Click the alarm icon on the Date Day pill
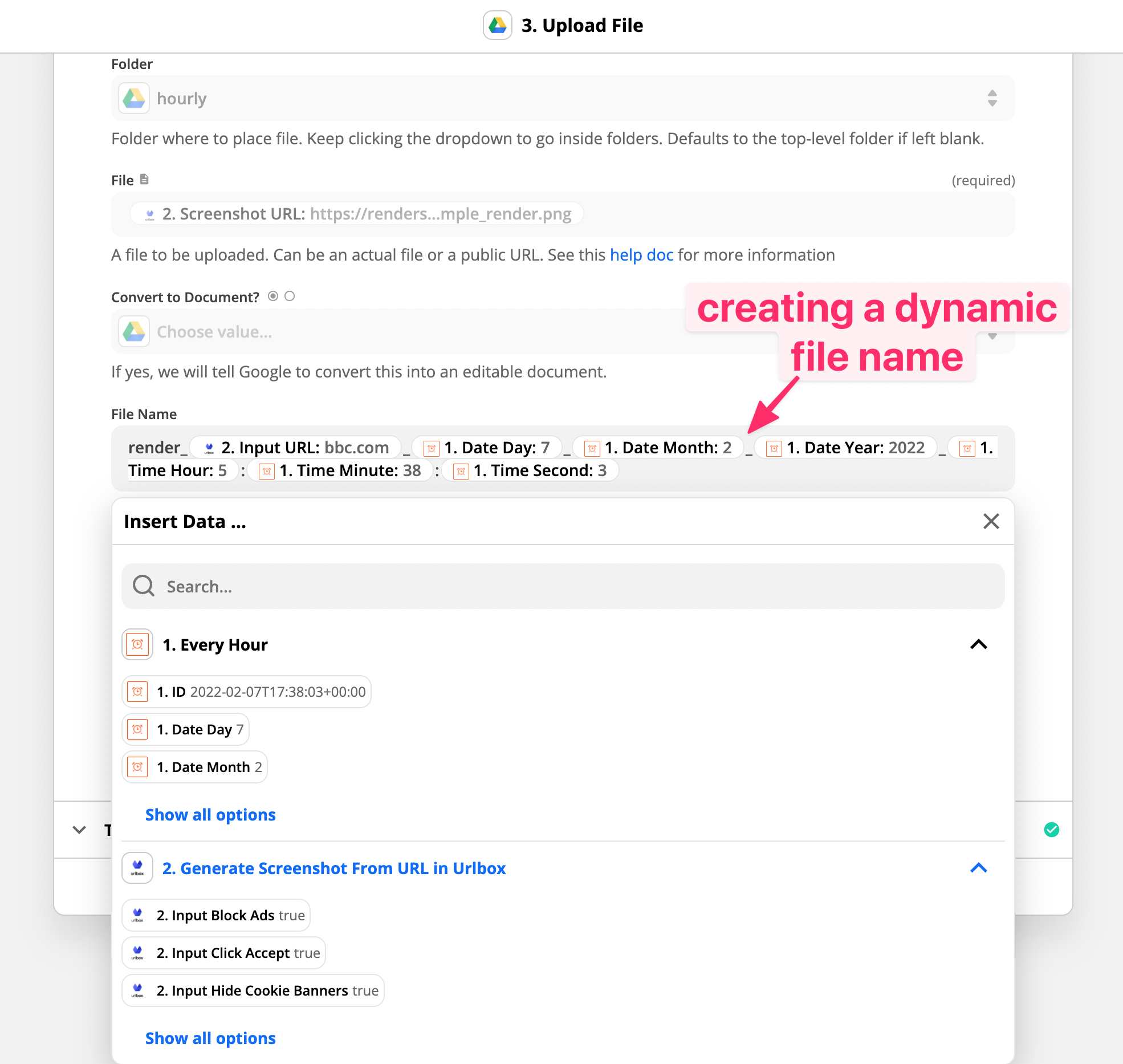 click(137, 729)
